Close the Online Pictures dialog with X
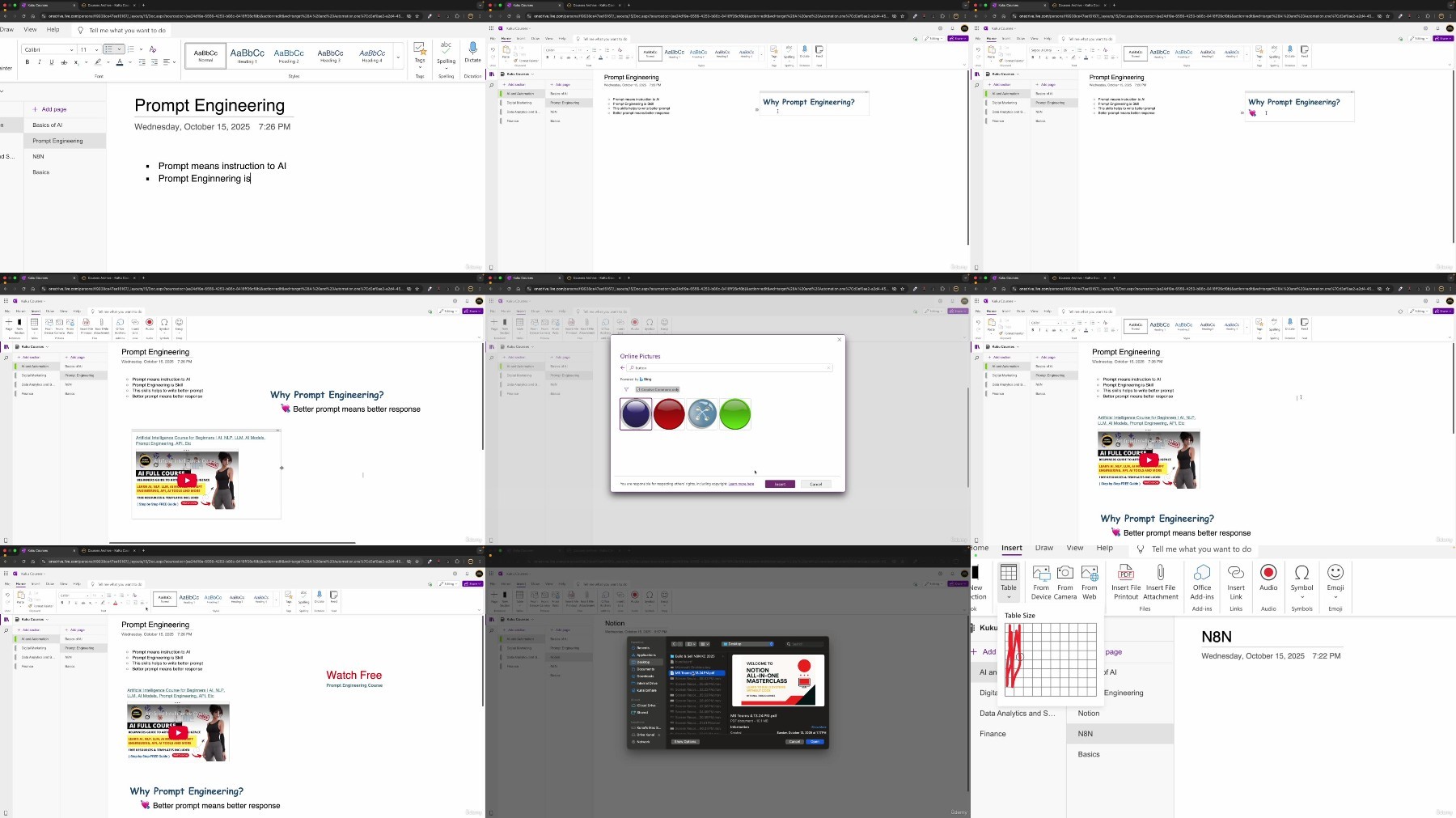This screenshot has width=1456, height=818. tap(839, 340)
